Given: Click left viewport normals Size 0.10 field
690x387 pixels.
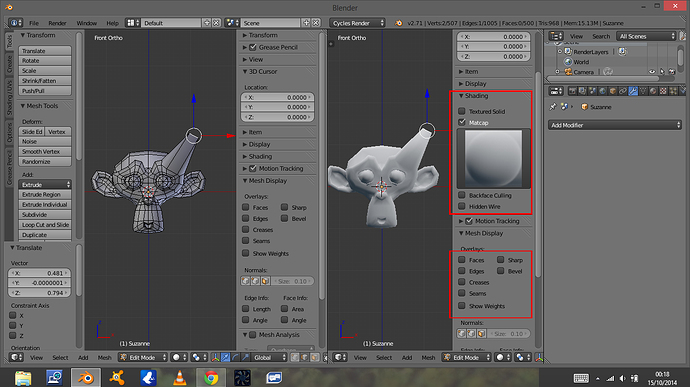Looking at the screenshot, I should click(x=292, y=281).
